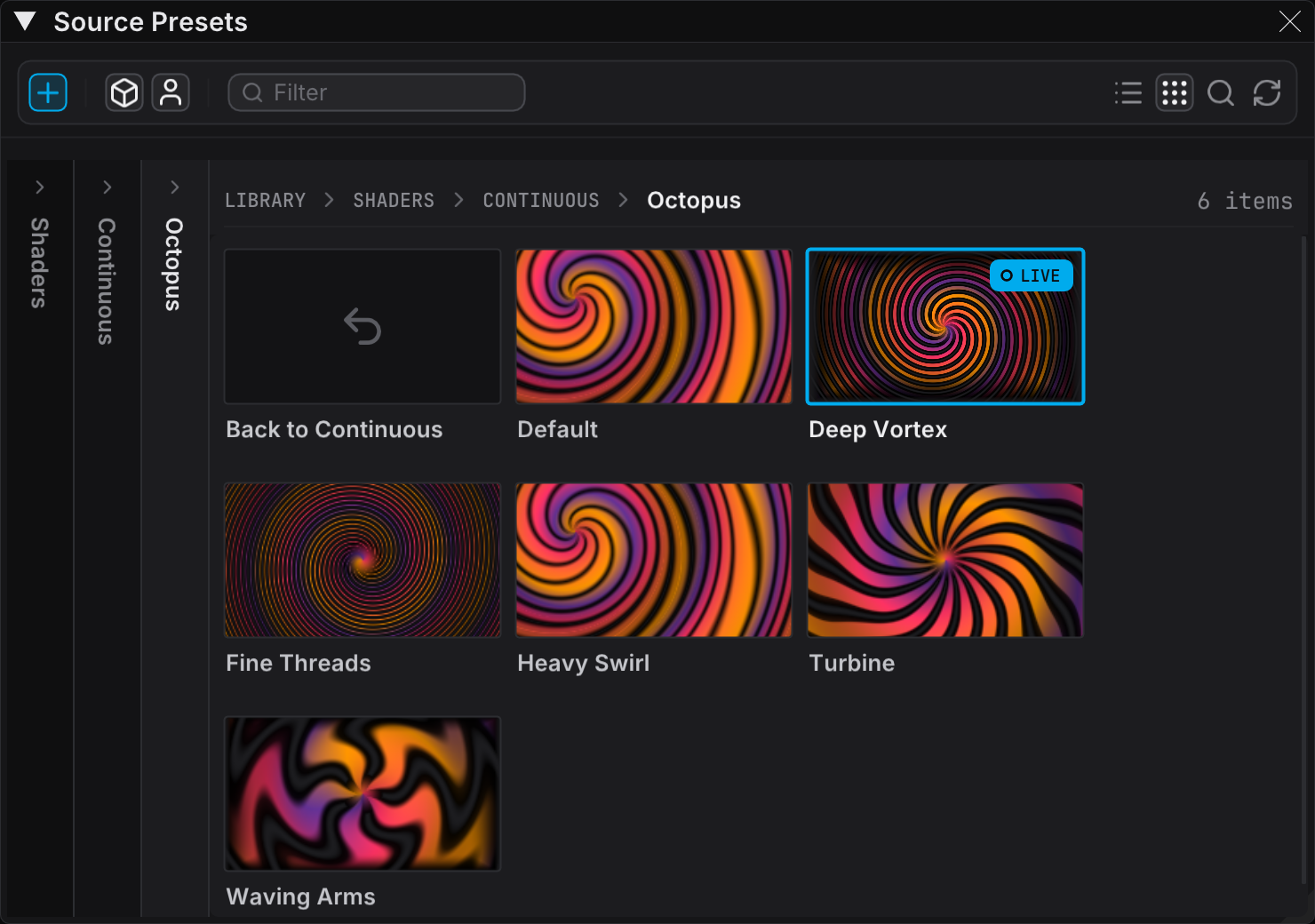Click the "6 items" count text
Viewport: 1315px width, 924px height.
pos(1245,201)
